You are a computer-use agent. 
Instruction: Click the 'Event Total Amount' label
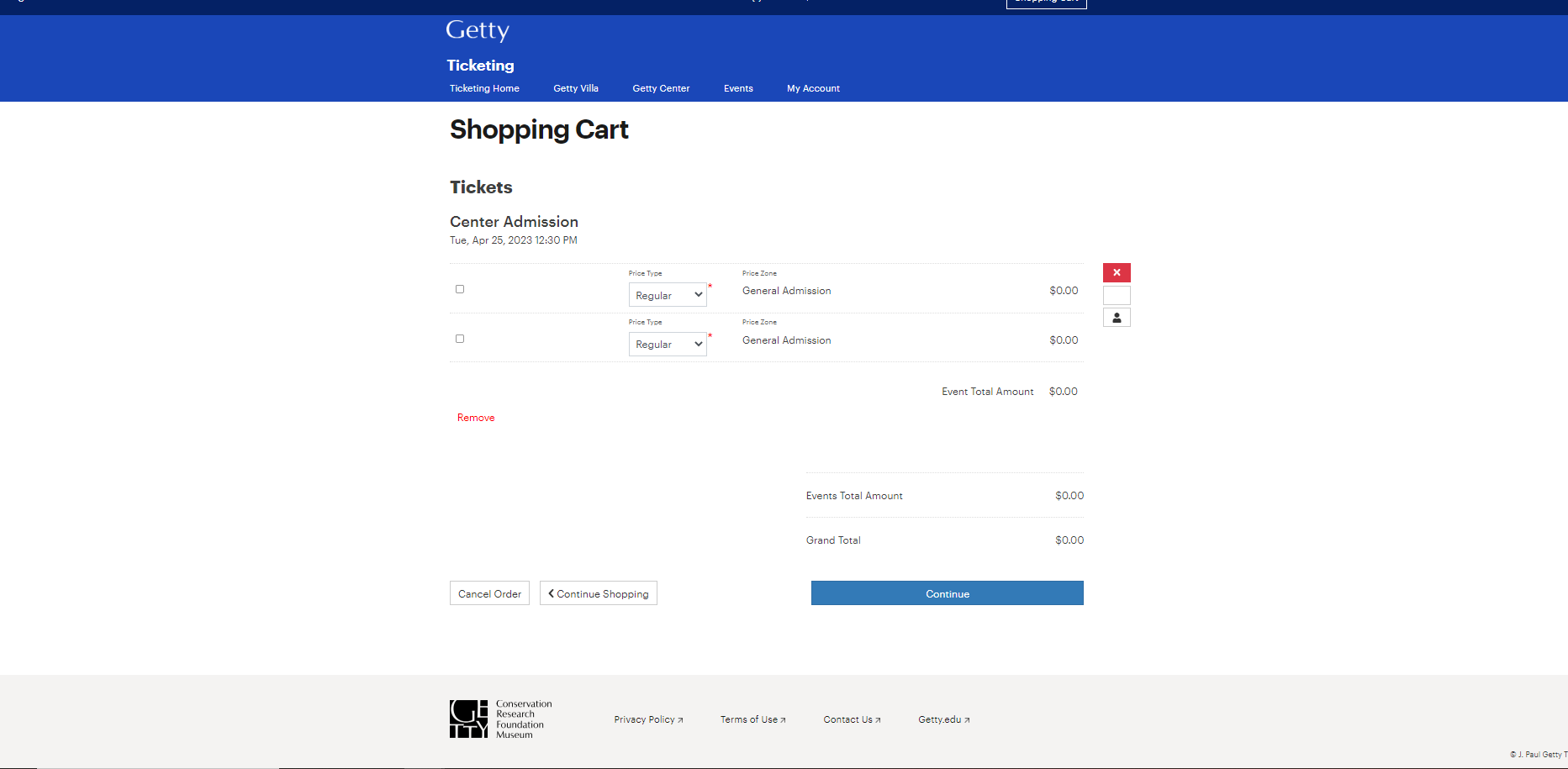[988, 392]
